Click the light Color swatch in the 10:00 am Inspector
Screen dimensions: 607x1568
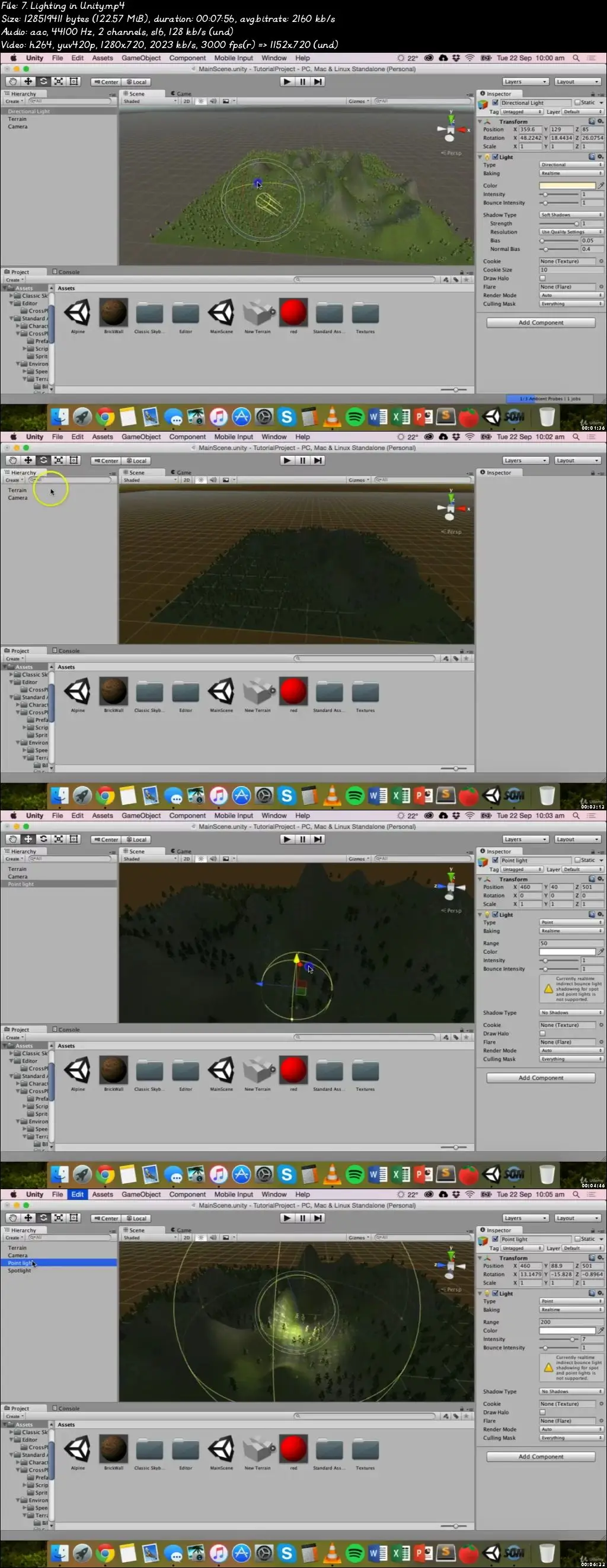pyautogui.click(x=567, y=185)
